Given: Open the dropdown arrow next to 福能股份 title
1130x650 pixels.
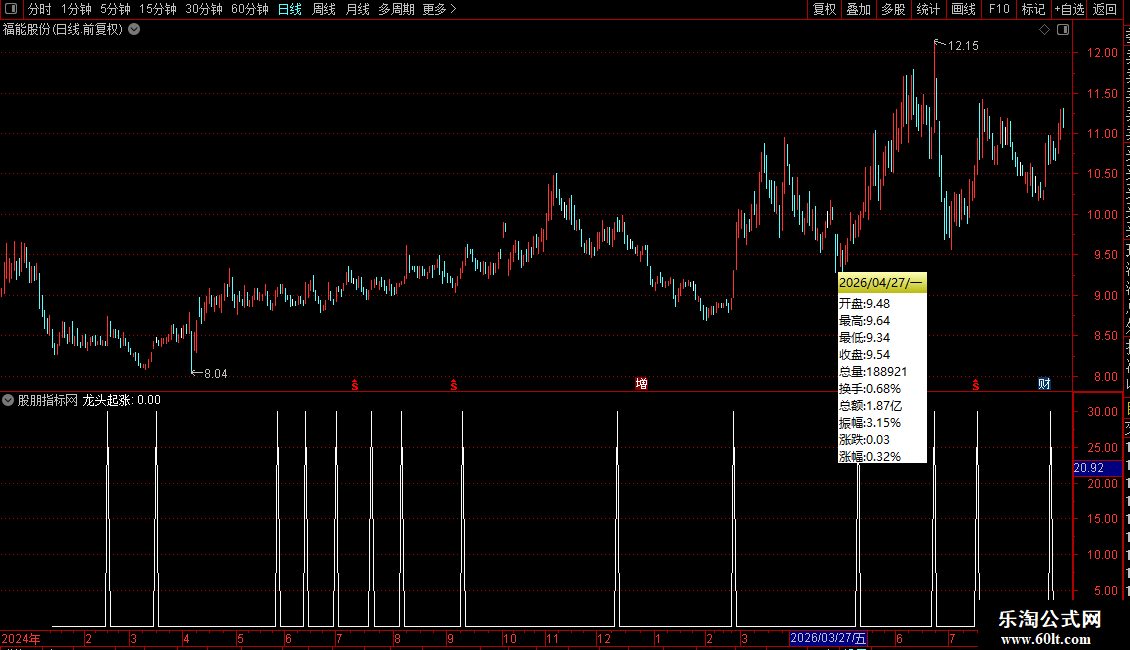Looking at the screenshot, I should click(134, 30).
